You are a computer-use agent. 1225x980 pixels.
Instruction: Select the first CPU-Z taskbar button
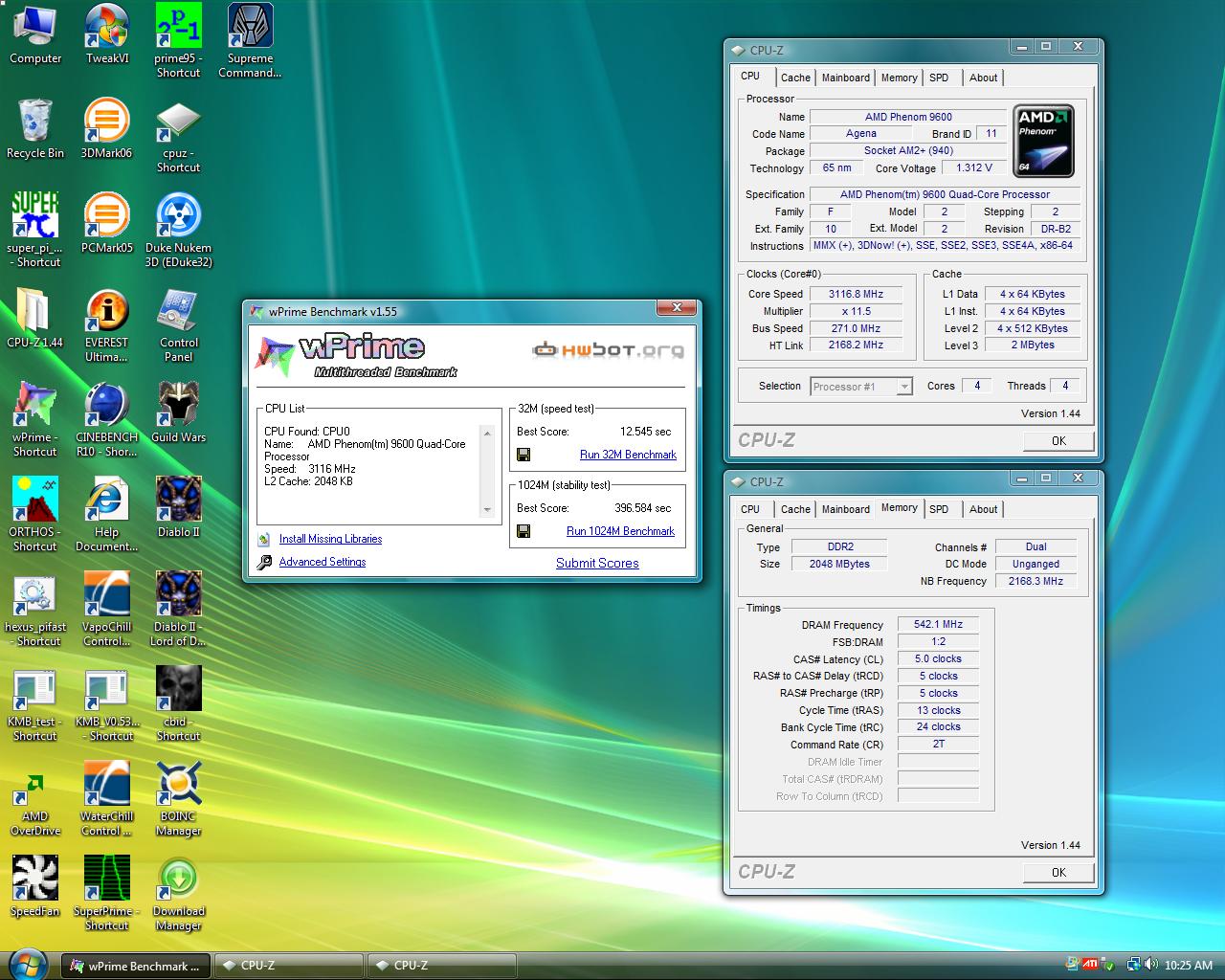(287, 966)
